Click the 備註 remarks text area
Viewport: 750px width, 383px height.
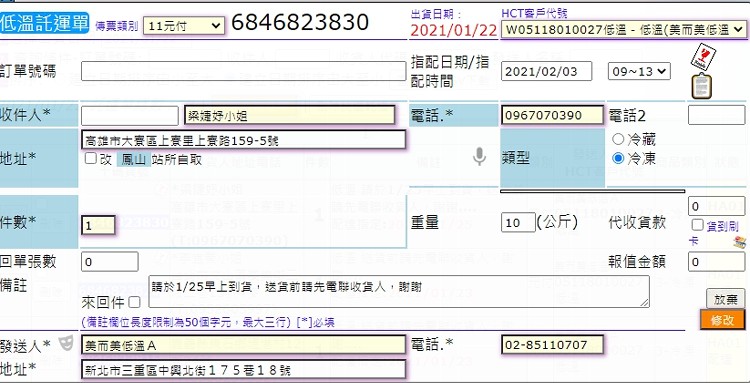(399, 291)
